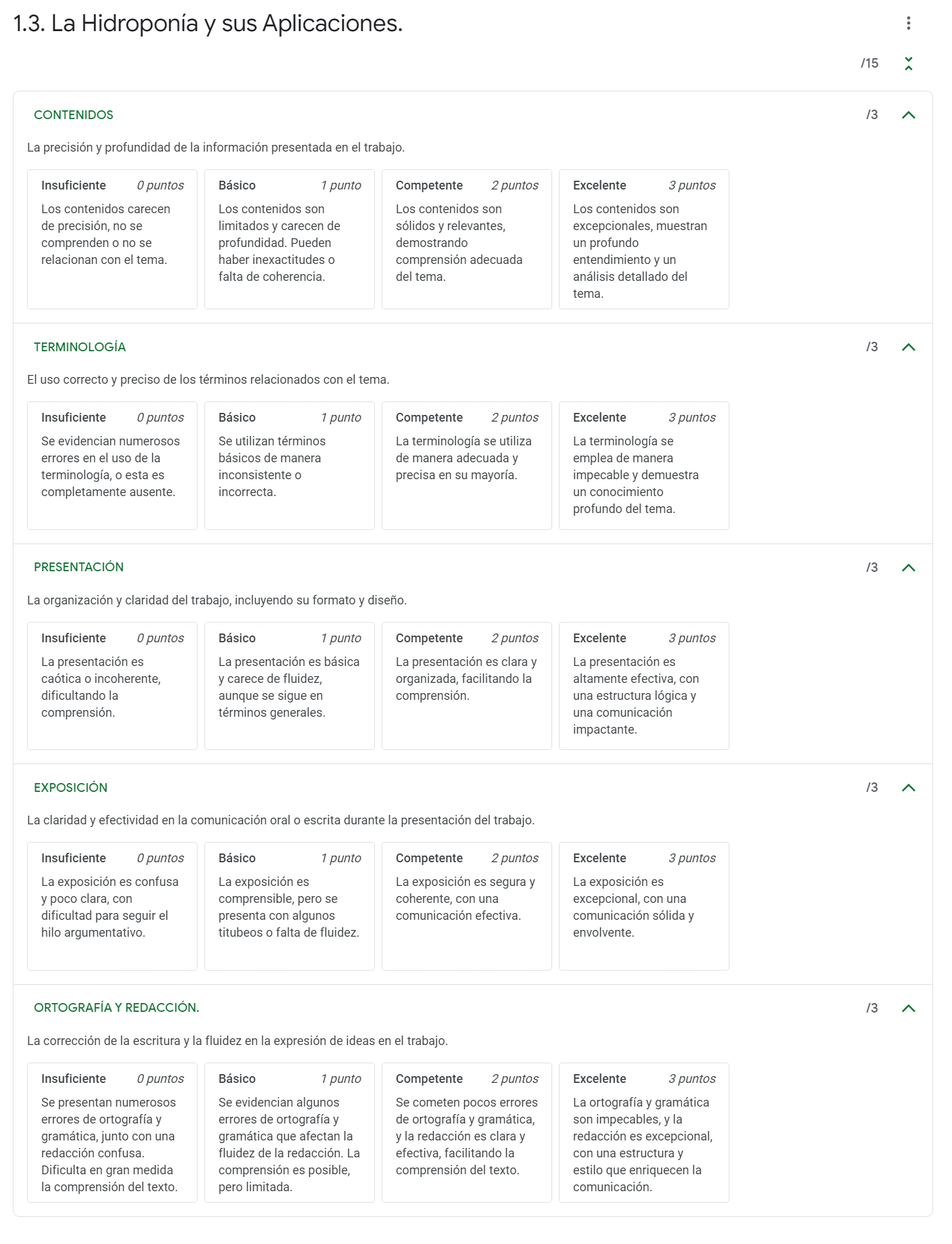Select Insuficiente level for TERMINOLOGÍA
952x1244 pixels.
112,465
